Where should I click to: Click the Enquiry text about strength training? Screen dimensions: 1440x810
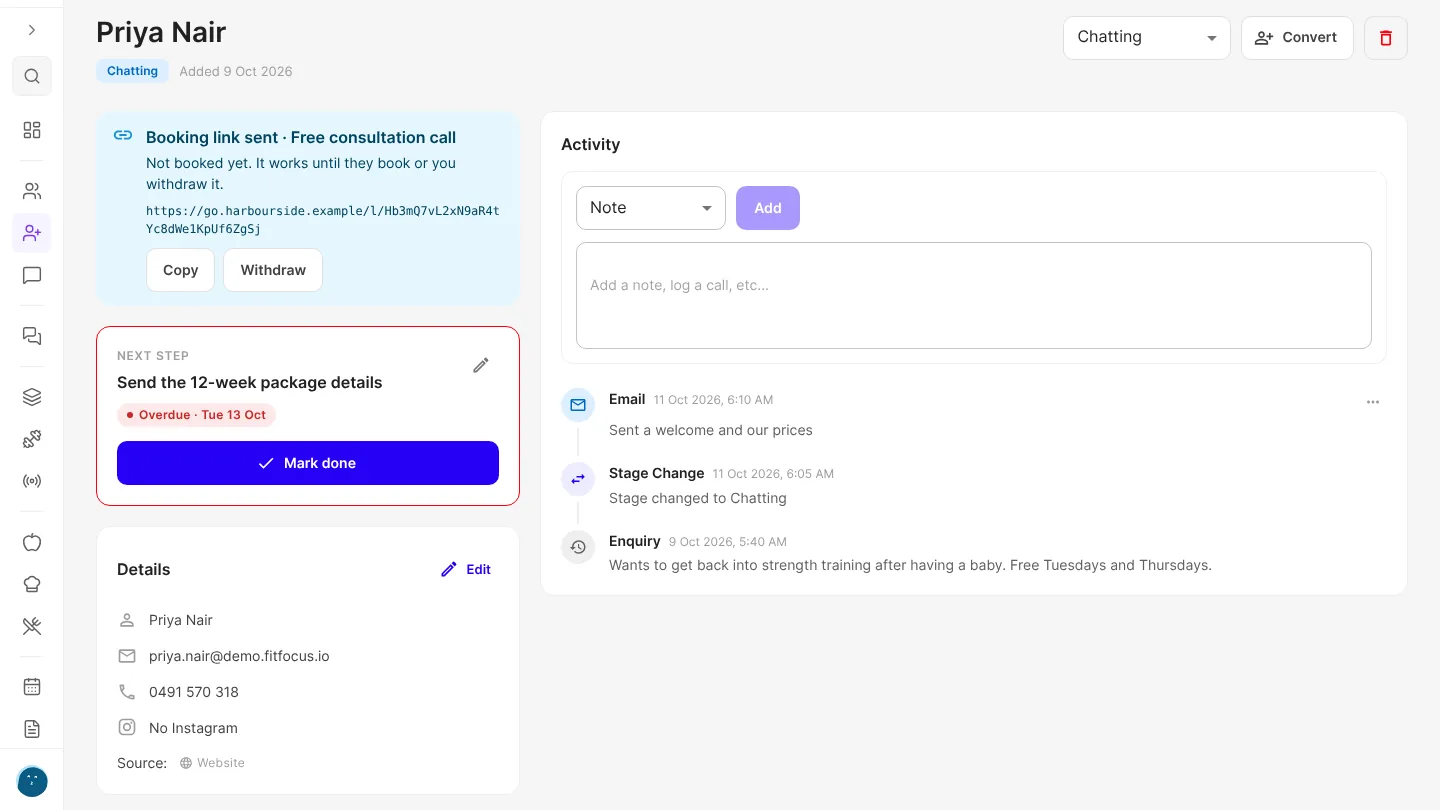[x=910, y=565]
